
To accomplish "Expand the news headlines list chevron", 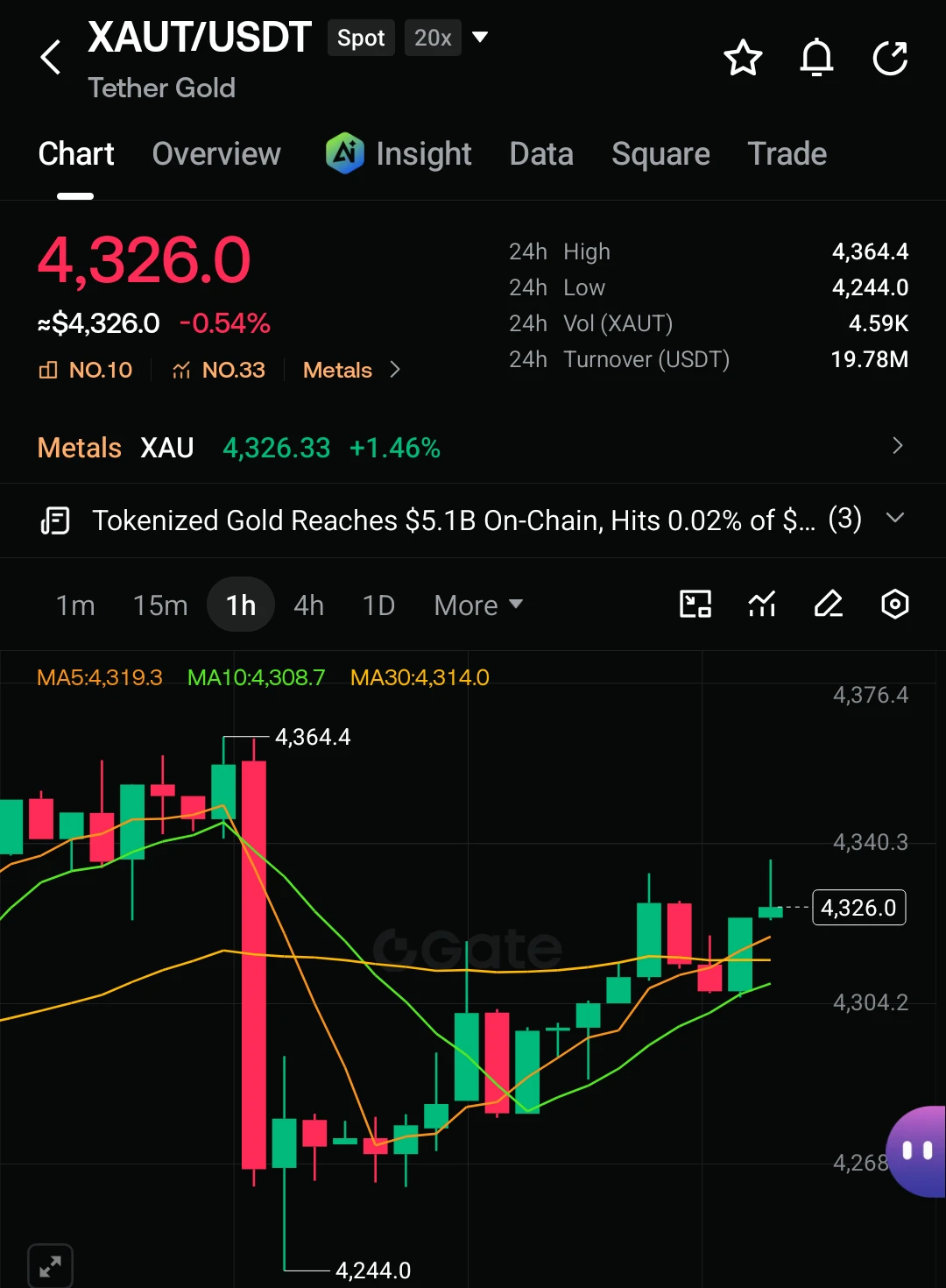I will coord(895,518).
